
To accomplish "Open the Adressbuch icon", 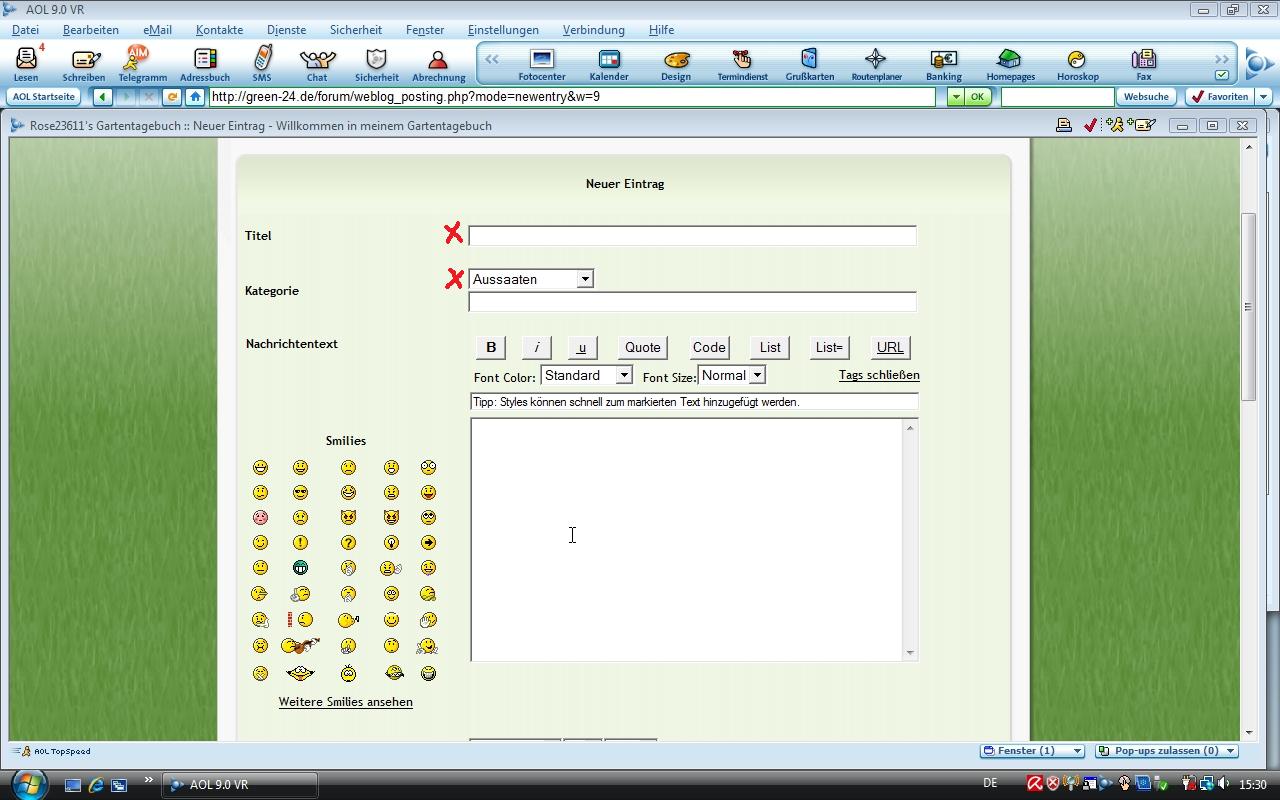I will coord(205,62).
